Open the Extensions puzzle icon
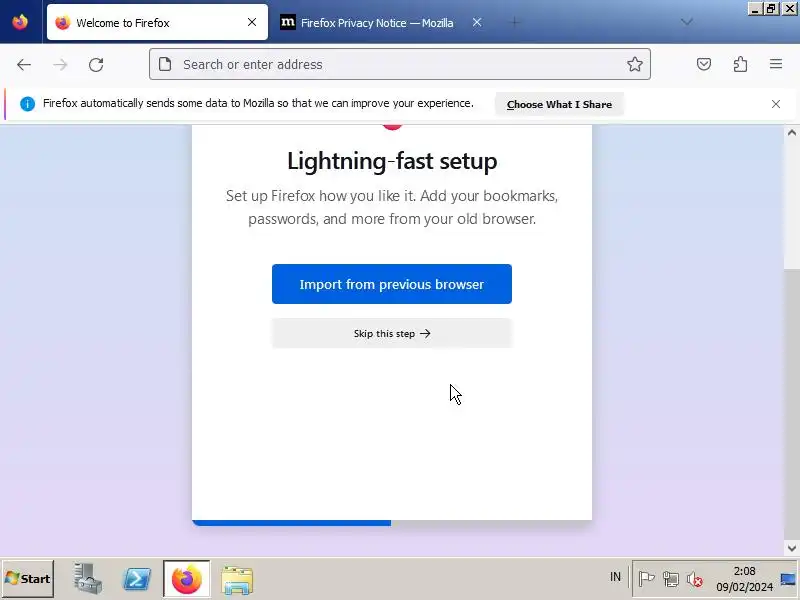The height and width of the screenshot is (600, 800). 740,64
